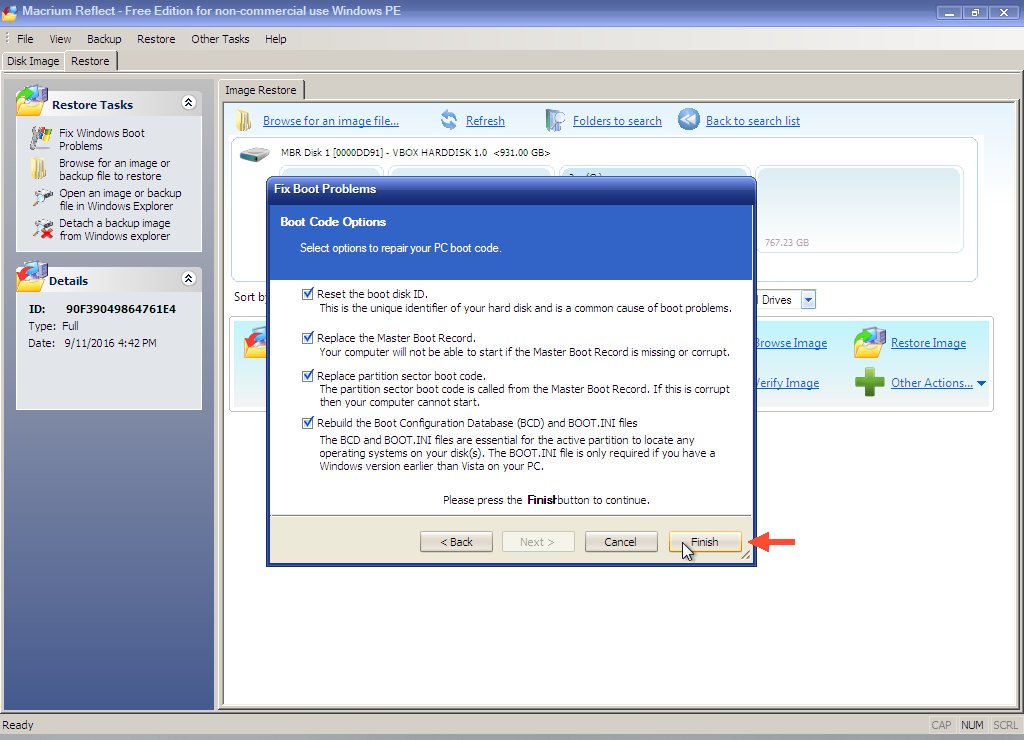Collapse the Details panel
Image resolution: width=1024 pixels, height=740 pixels.
[x=188, y=279]
